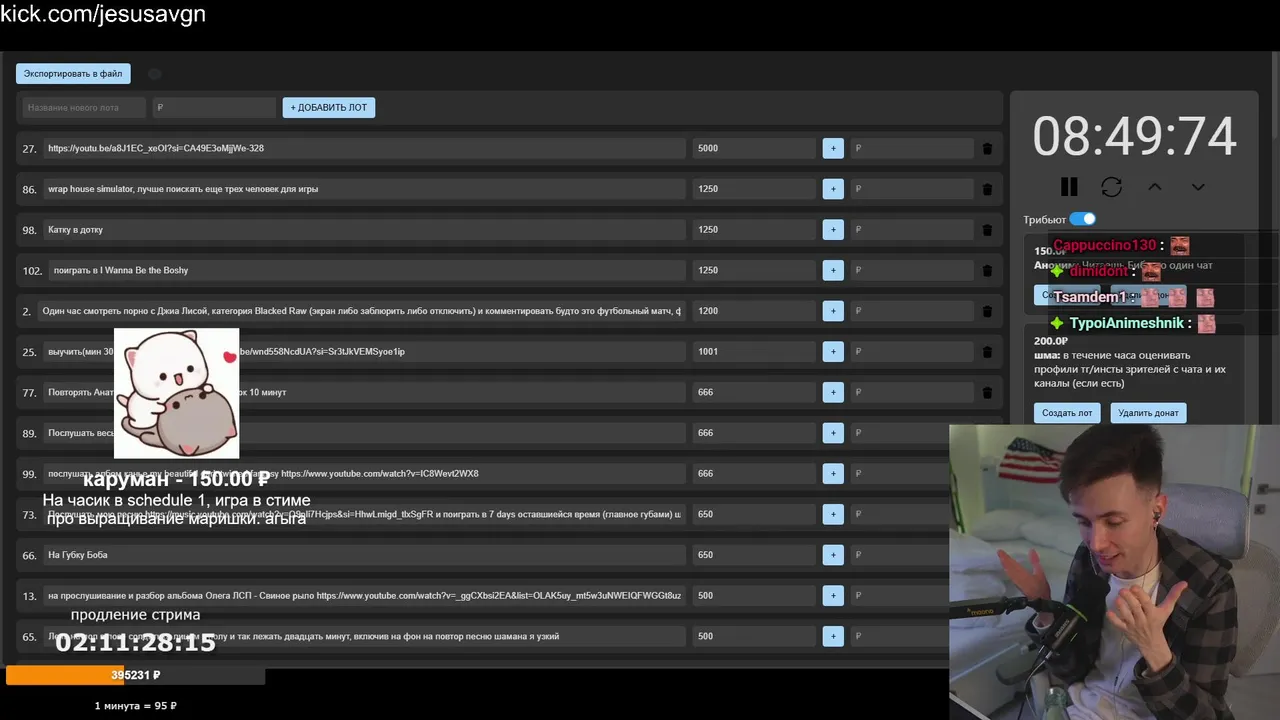Click plus button on Олега ЛСП album lot
1280x720 pixels.
click(833, 595)
